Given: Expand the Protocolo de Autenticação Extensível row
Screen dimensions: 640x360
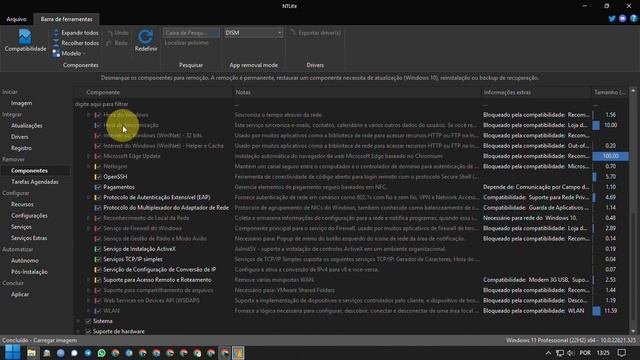Looking at the screenshot, I should pyautogui.click(x=88, y=198).
